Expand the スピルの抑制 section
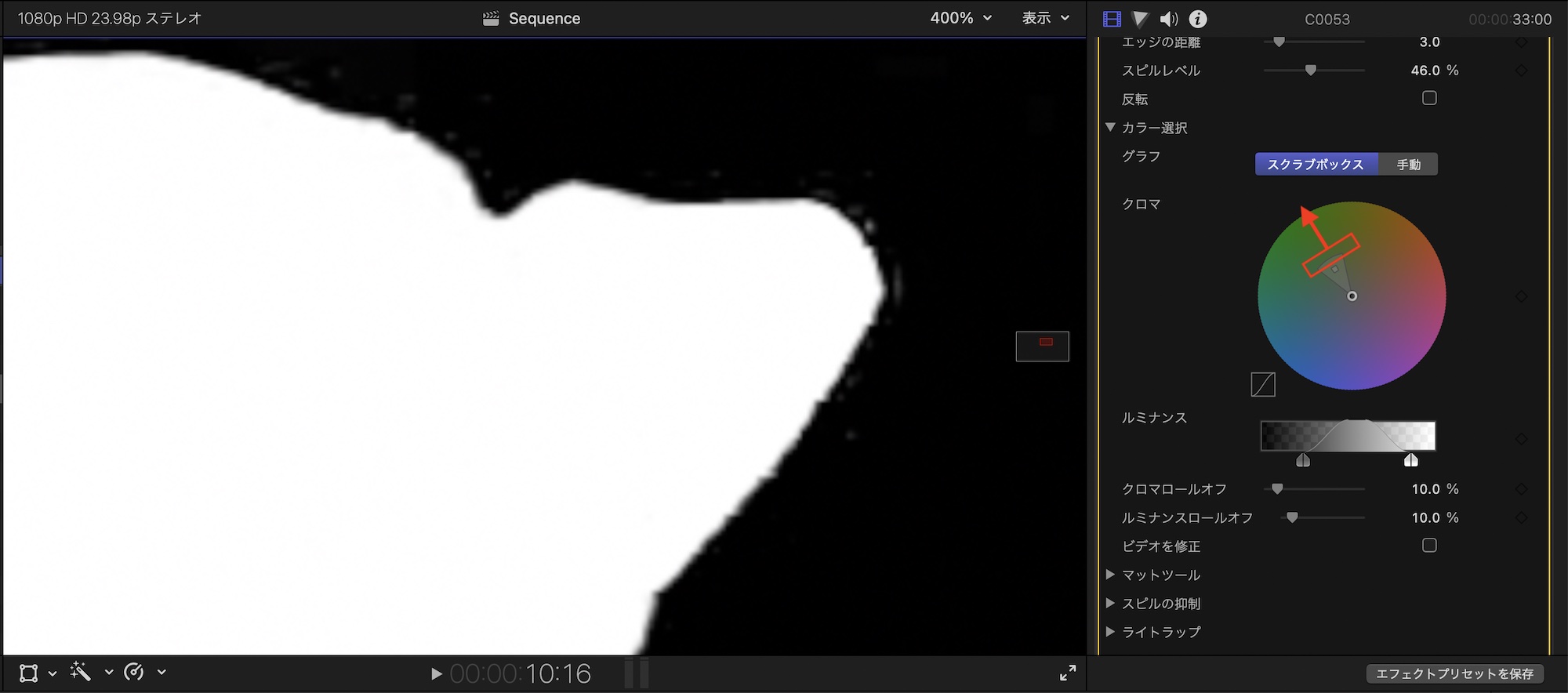The image size is (1568, 693). (x=1110, y=603)
